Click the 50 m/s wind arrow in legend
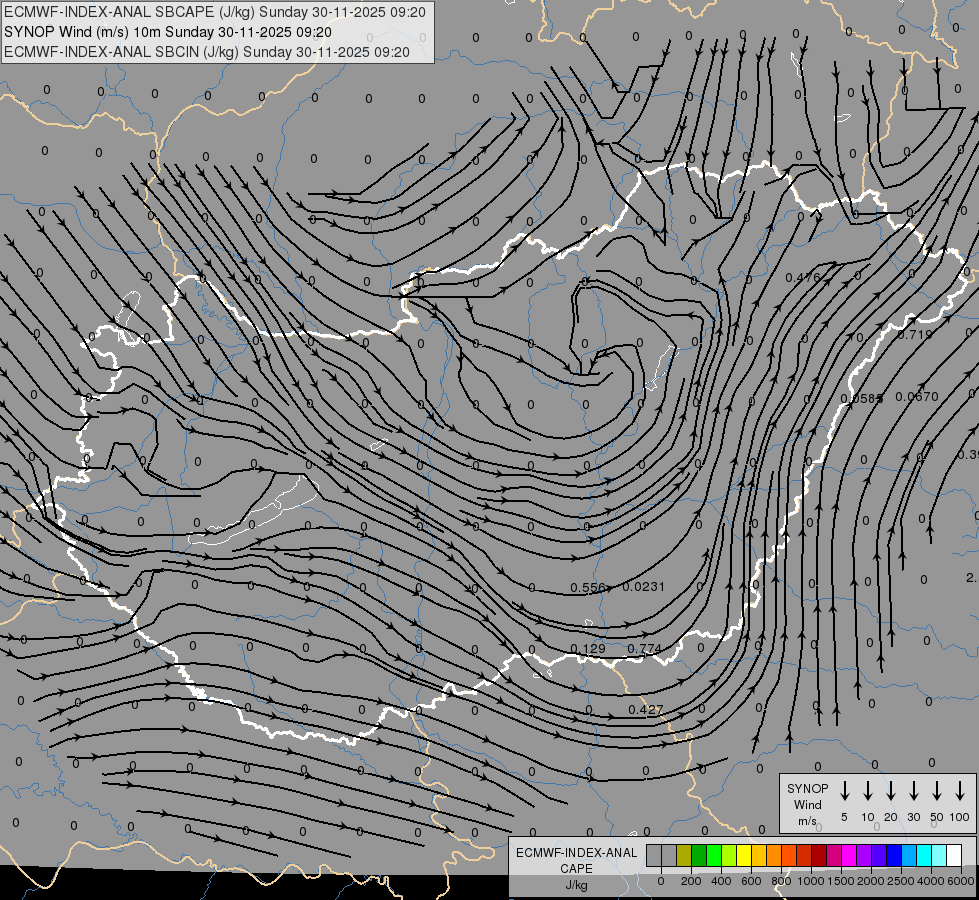The image size is (979, 900). (x=937, y=791)
